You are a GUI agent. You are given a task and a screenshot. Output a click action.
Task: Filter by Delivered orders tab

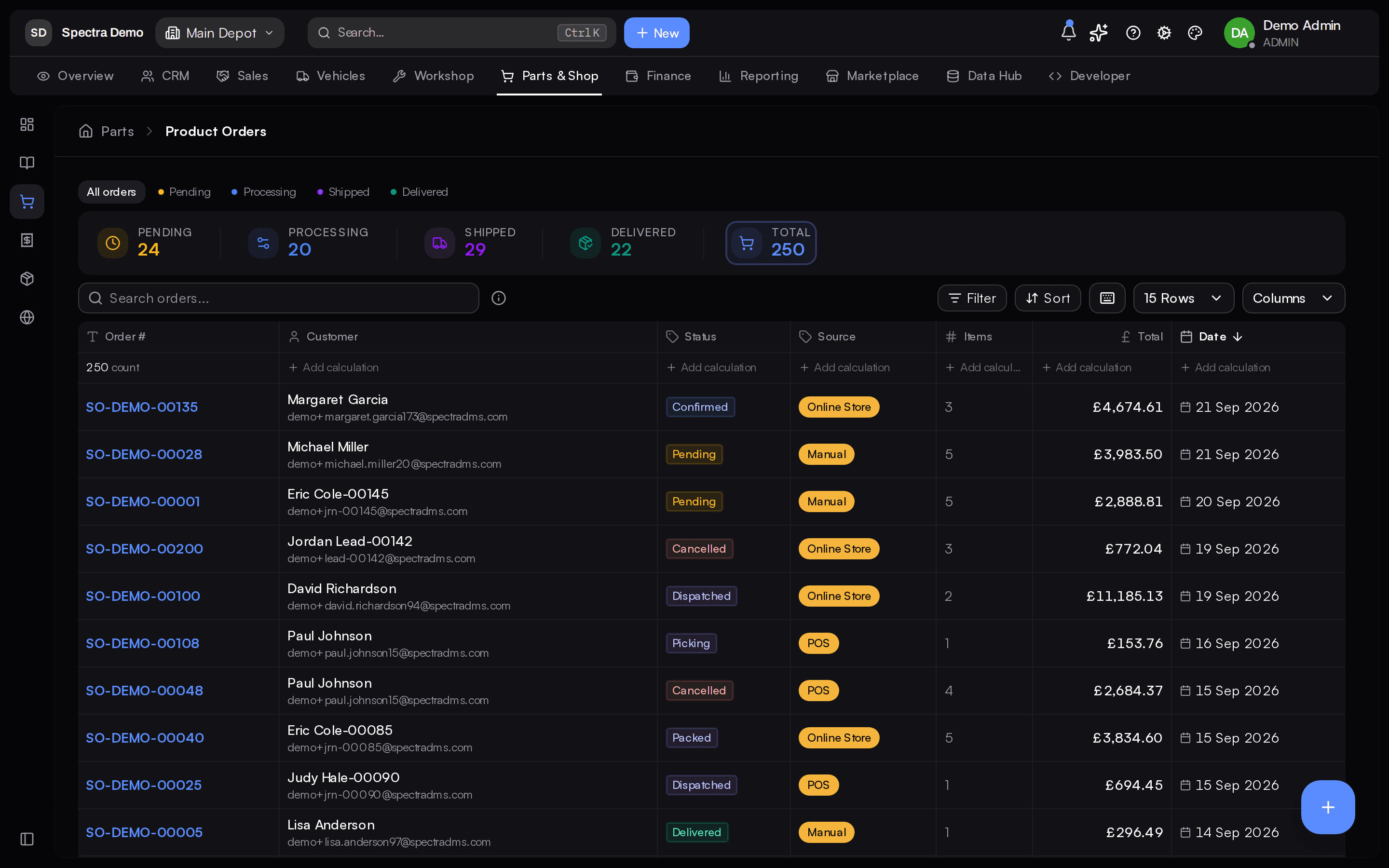tap(419, 192)
